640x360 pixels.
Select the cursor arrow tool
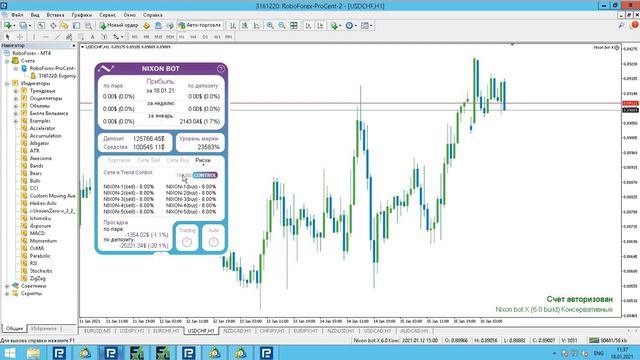(x=8, y=37)
